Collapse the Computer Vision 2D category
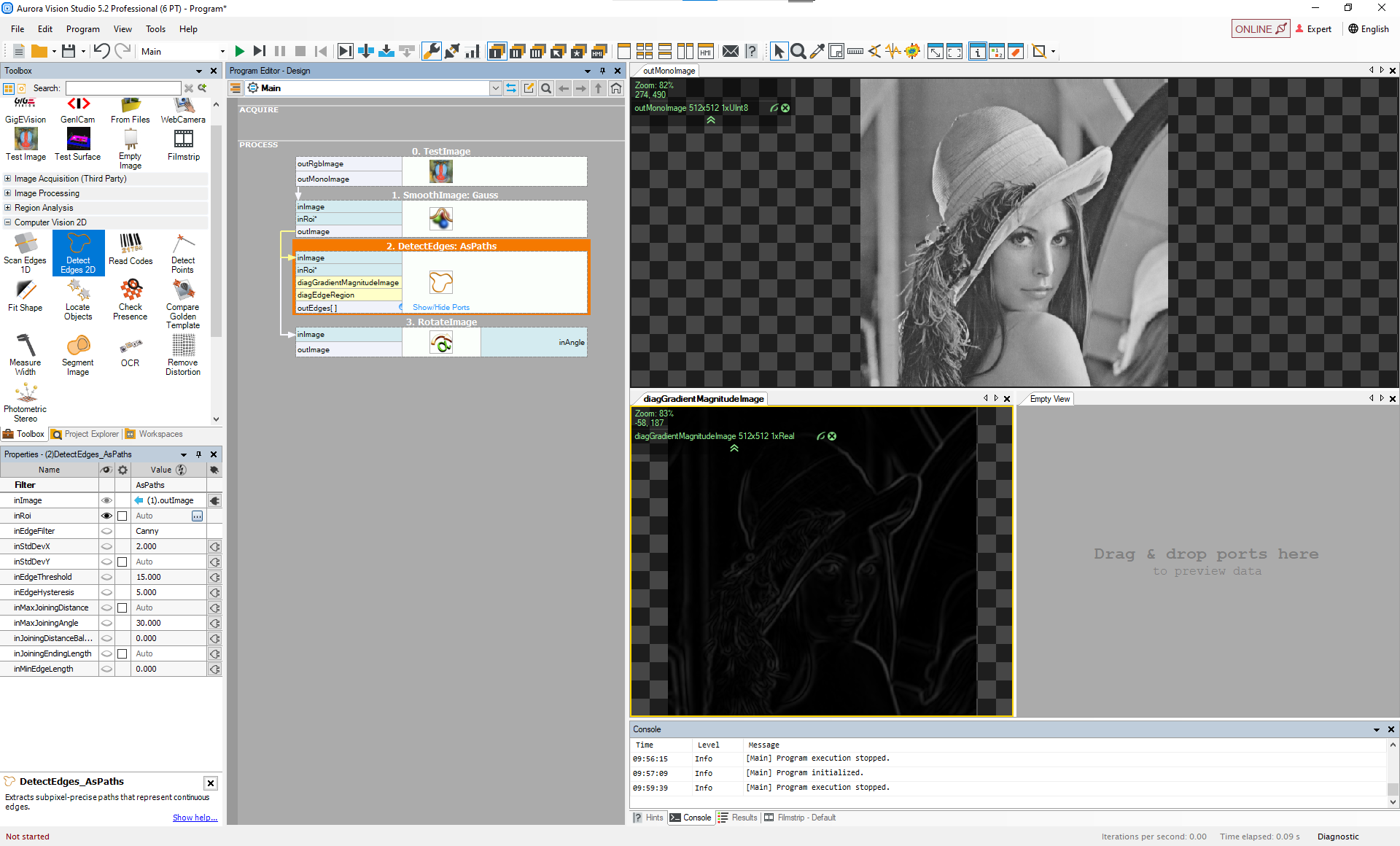This screenshot has width=1400, height=846. [8, 222]
